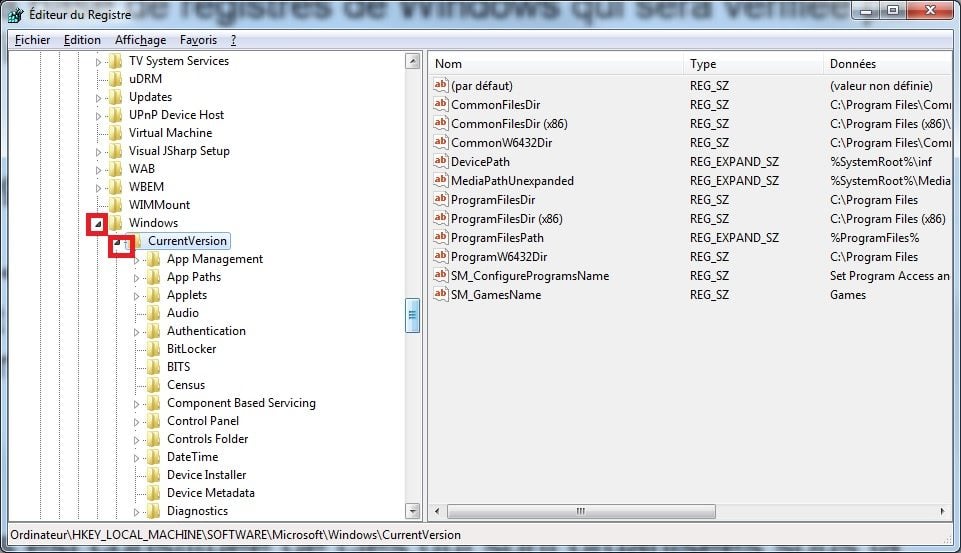Expand the WAB key
This screenshot has width=961, height=553.
tap(98, 169)
